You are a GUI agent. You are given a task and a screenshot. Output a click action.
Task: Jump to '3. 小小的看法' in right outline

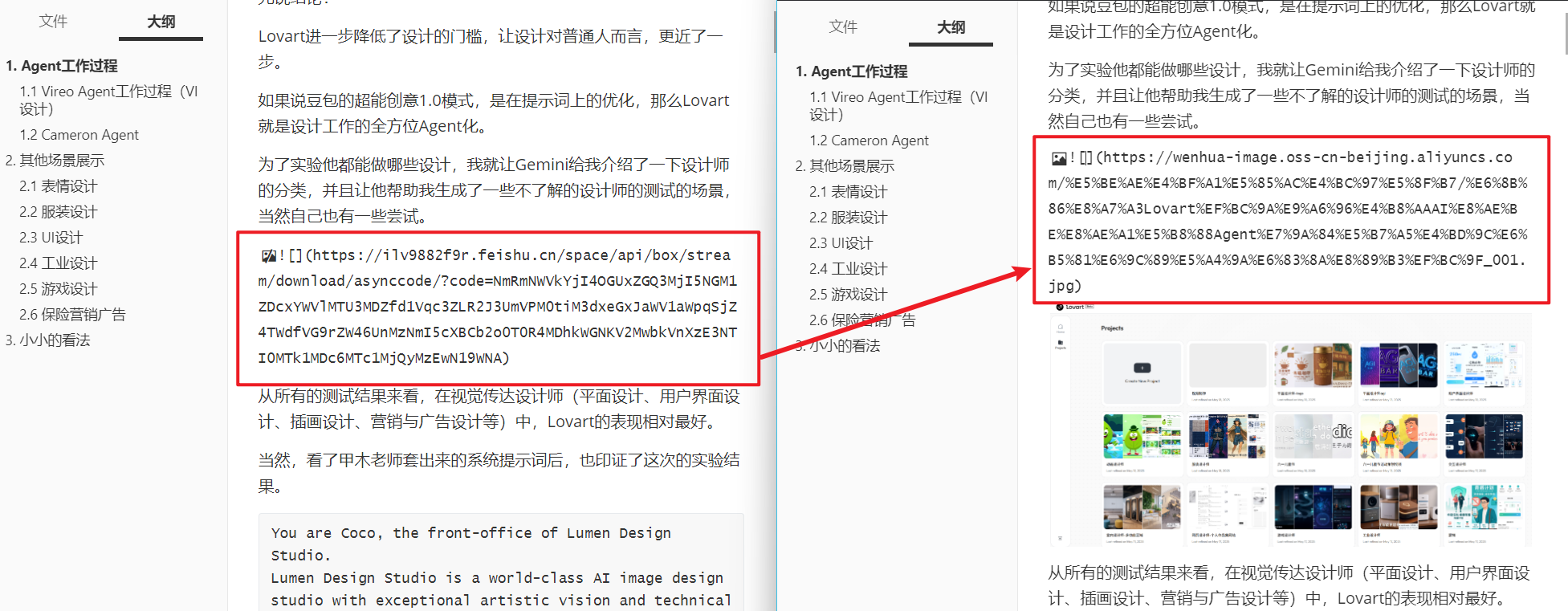pos(837,346)
